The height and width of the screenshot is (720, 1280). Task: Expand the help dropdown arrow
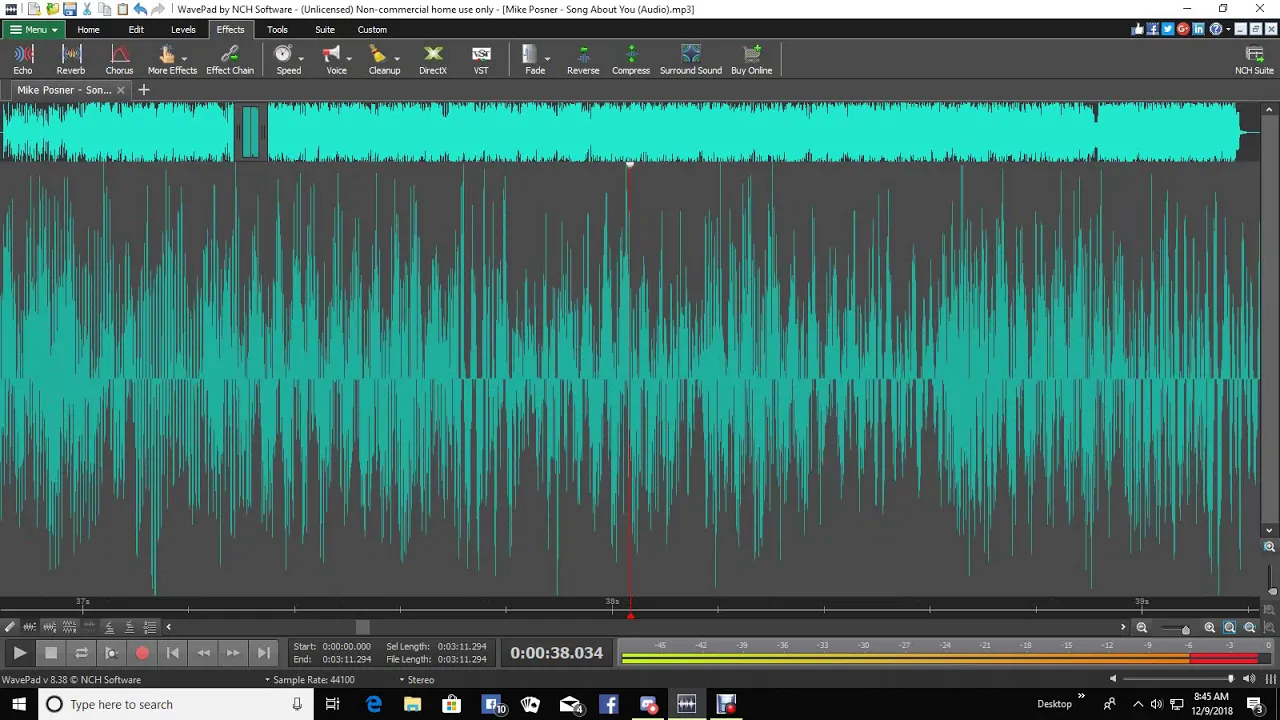coord(1227,30)
